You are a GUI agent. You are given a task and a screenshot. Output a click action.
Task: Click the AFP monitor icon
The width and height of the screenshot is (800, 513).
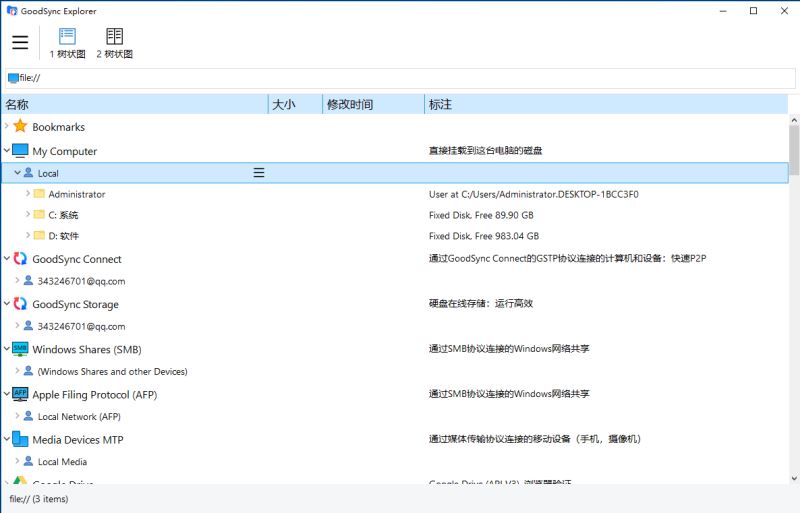coord(20,394)
